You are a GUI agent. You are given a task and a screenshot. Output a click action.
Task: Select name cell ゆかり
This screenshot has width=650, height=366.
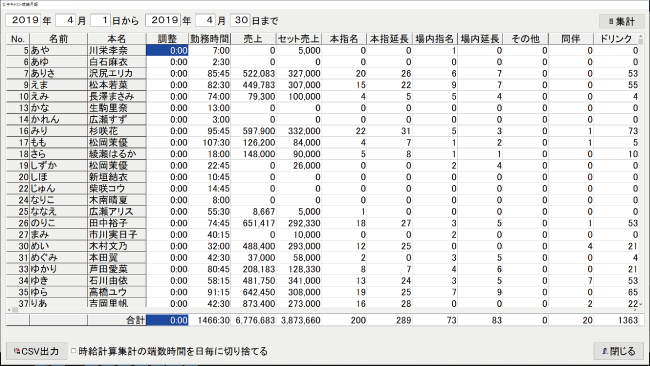tap(58, 269)
